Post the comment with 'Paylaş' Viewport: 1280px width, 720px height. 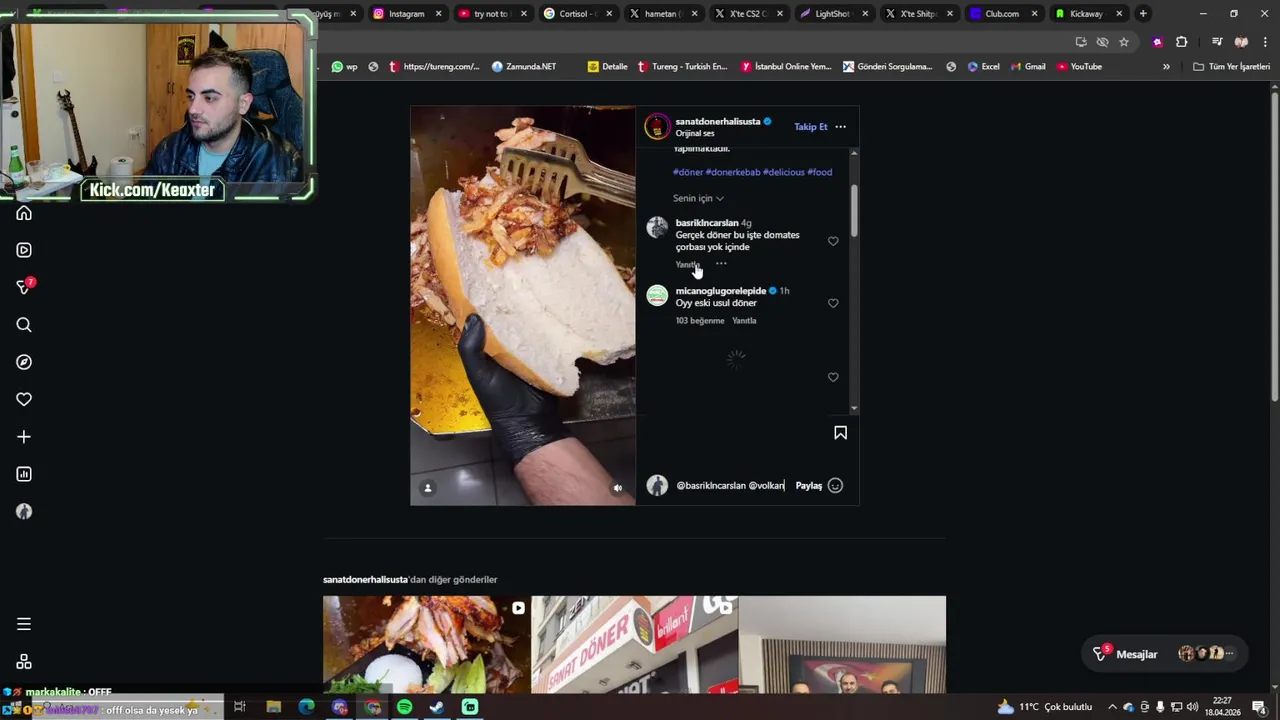pyautogui.click(x=809, y=486)
